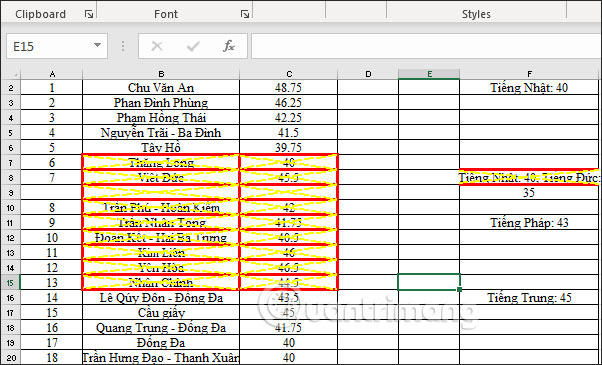Image resolution: width=602 pixels, height=365 pixels.
Task: Click the Insert Function fx icon
Action: point(229,46)
